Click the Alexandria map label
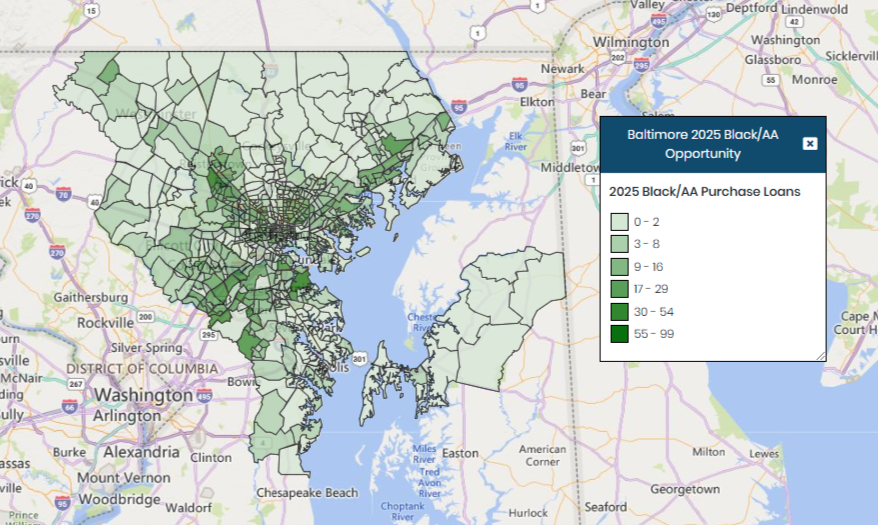878x525 pixels. click(x=142, y=452)
